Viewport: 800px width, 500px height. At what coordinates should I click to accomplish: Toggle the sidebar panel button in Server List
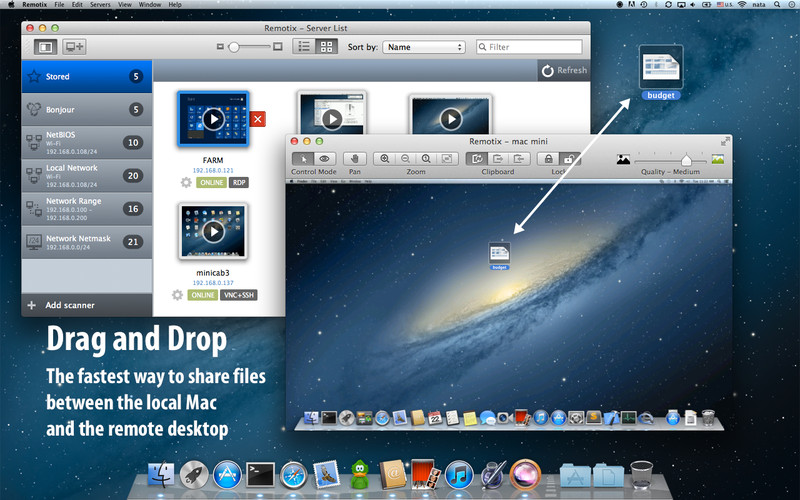(45, 47)
